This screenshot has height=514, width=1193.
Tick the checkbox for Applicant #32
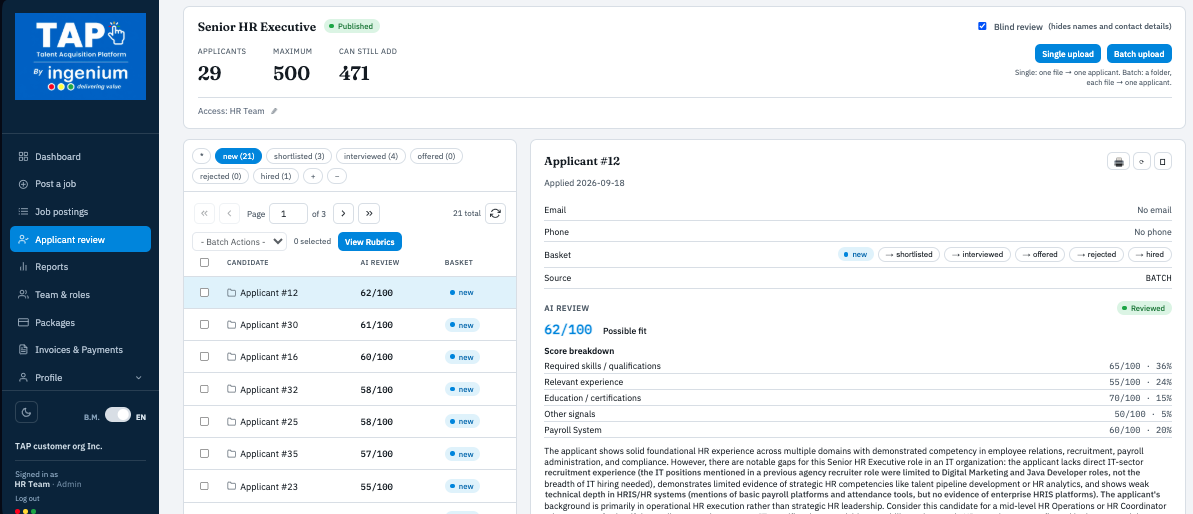(x=204, y=389)
